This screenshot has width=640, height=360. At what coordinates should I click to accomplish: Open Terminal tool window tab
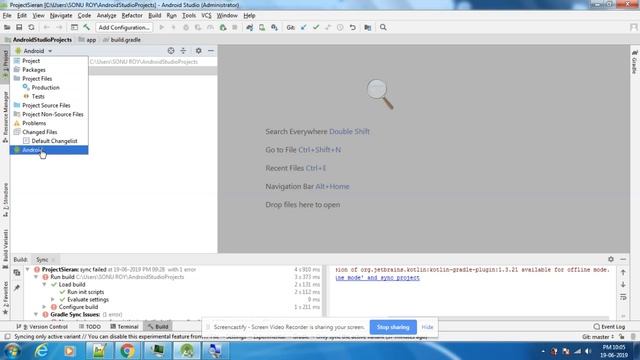(124, 327)
